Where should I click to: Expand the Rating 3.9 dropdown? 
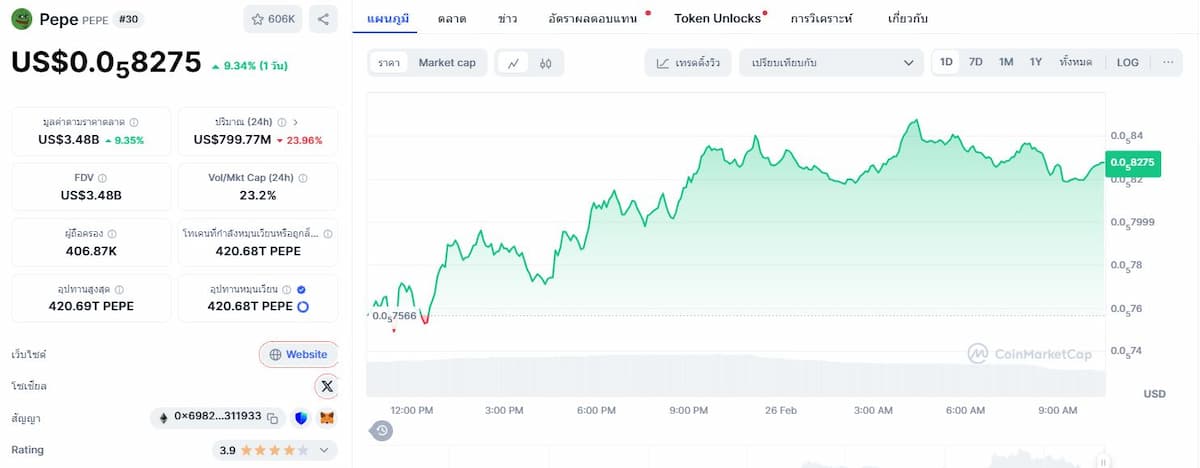tap(324, 451)
